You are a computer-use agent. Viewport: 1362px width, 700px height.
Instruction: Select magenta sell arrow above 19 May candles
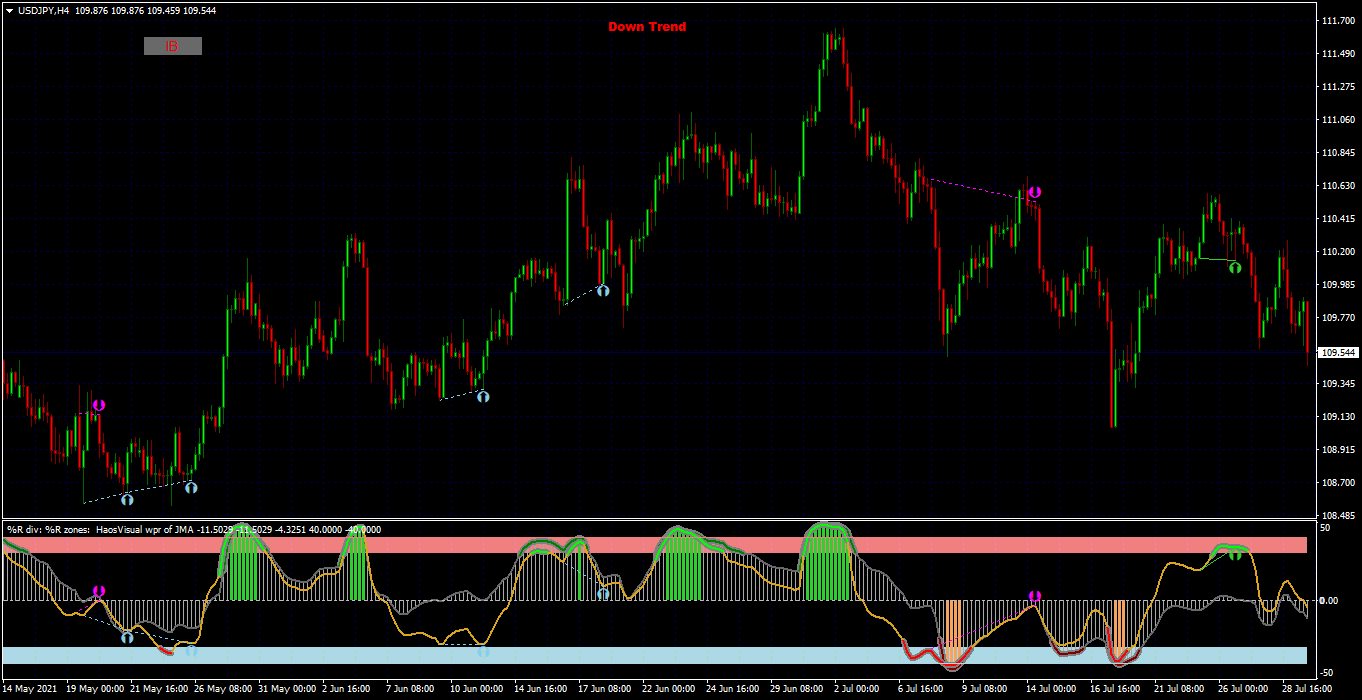point(98,405)
